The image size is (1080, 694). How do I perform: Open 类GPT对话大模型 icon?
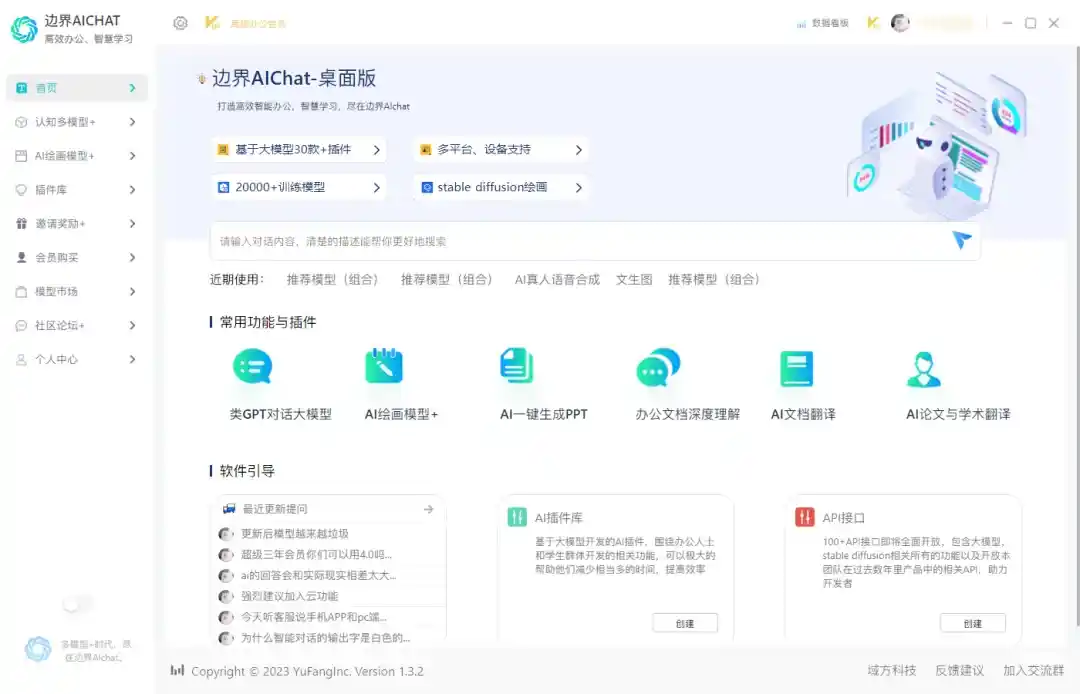253,366
